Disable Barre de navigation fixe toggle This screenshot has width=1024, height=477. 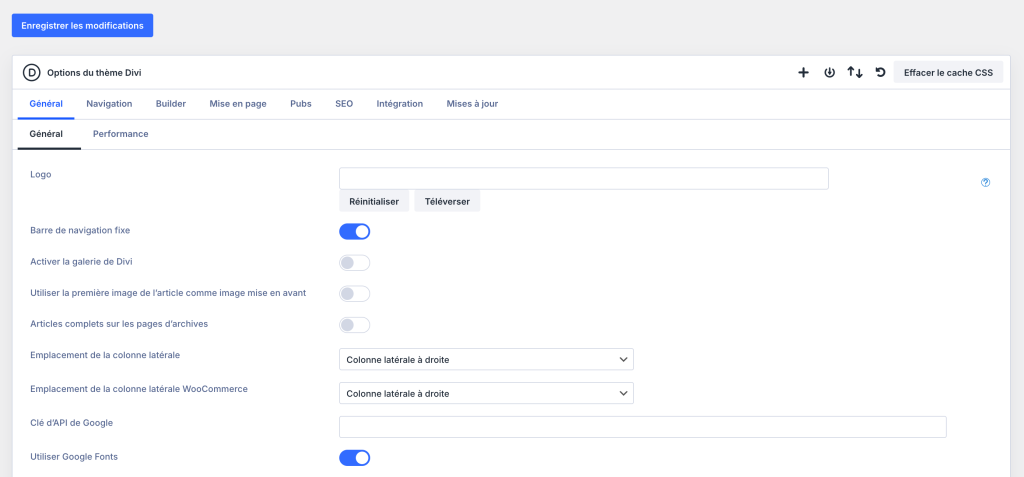pos(355,231)
